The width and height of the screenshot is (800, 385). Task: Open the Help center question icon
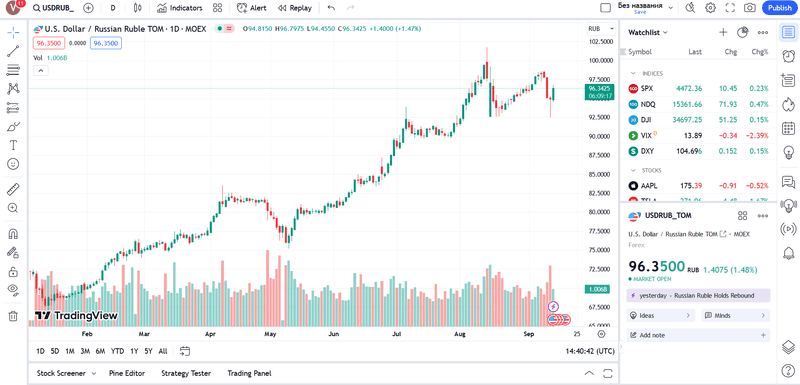pos(788,370)
